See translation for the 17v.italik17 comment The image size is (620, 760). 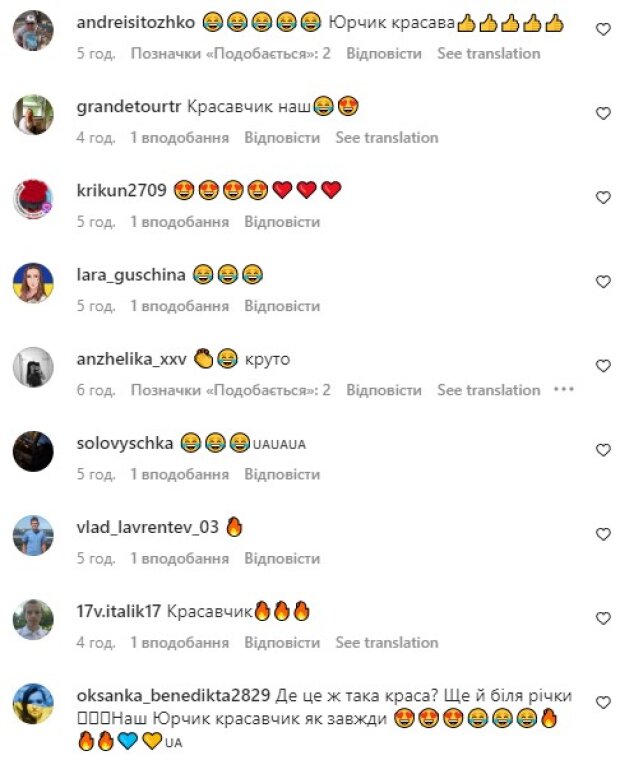pos(387,643)
